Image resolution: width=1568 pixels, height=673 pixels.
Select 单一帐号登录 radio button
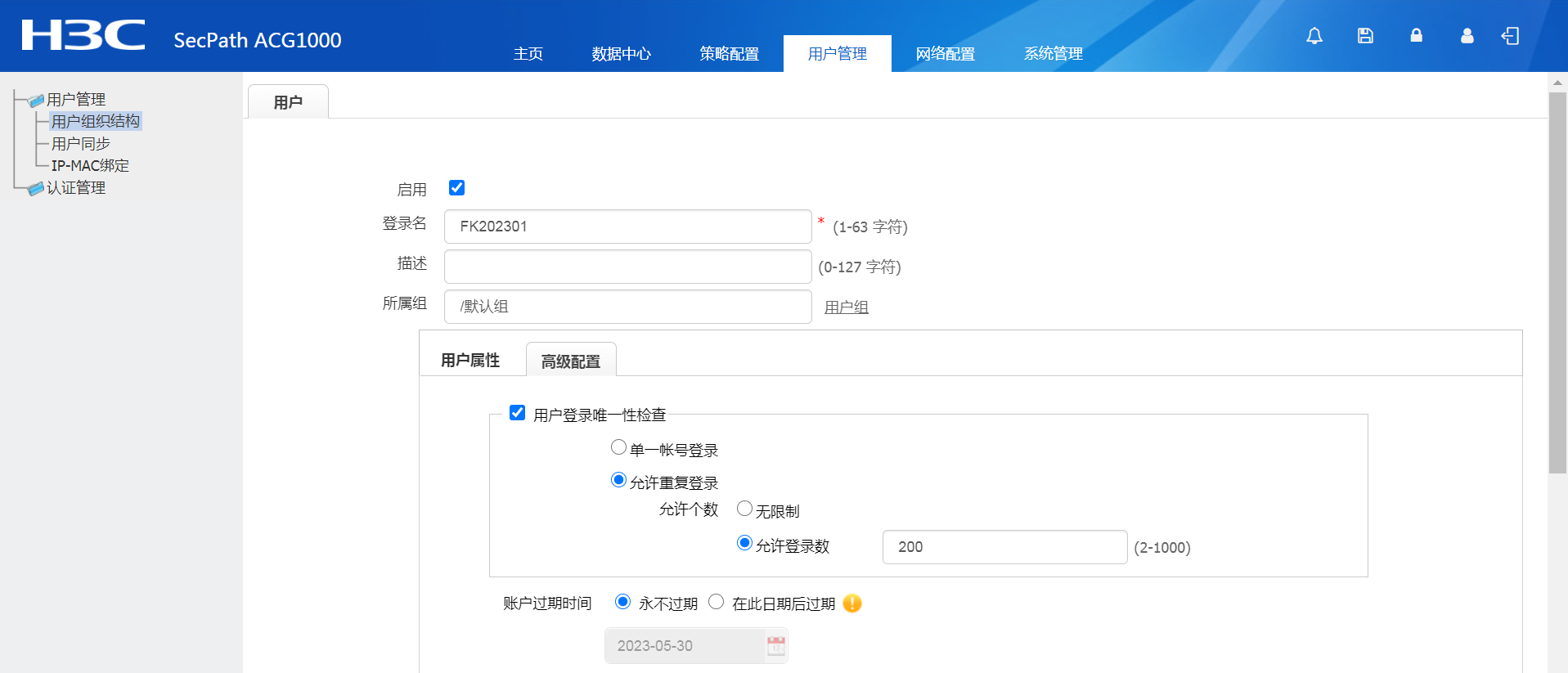click(618, 447)
